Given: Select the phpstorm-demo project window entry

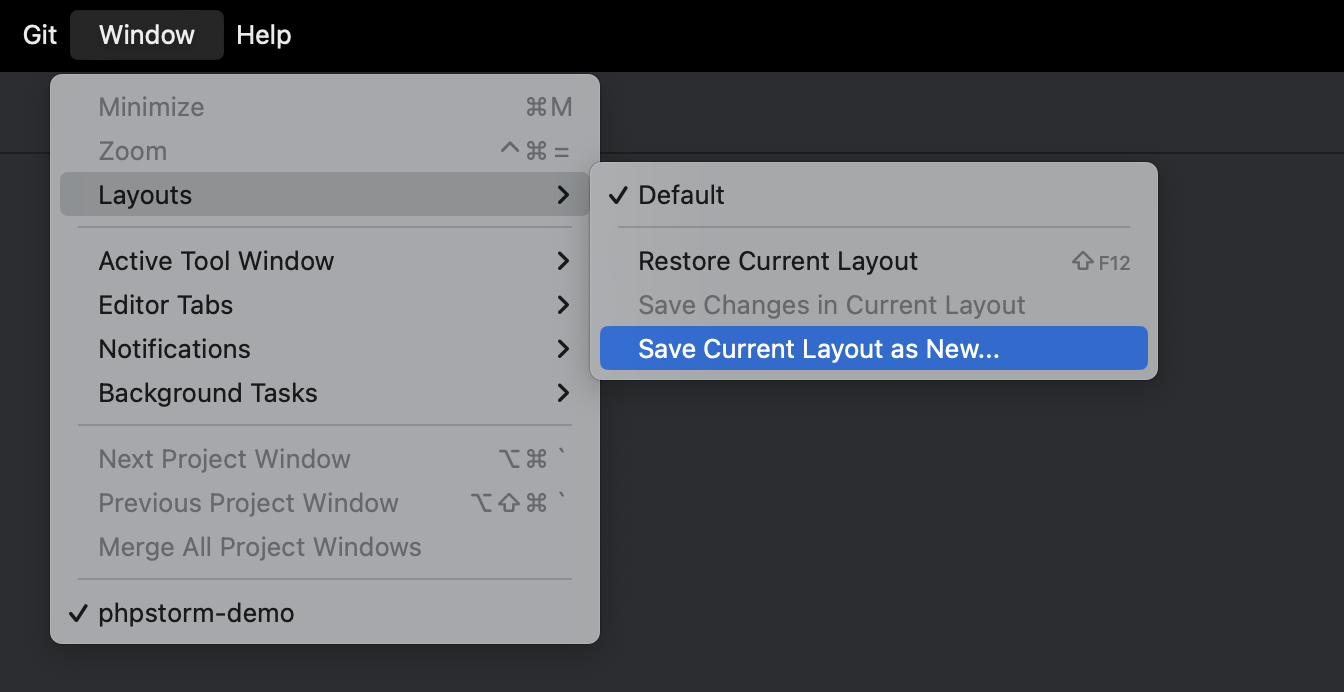Looking at the screenshot, I should 196,613.
